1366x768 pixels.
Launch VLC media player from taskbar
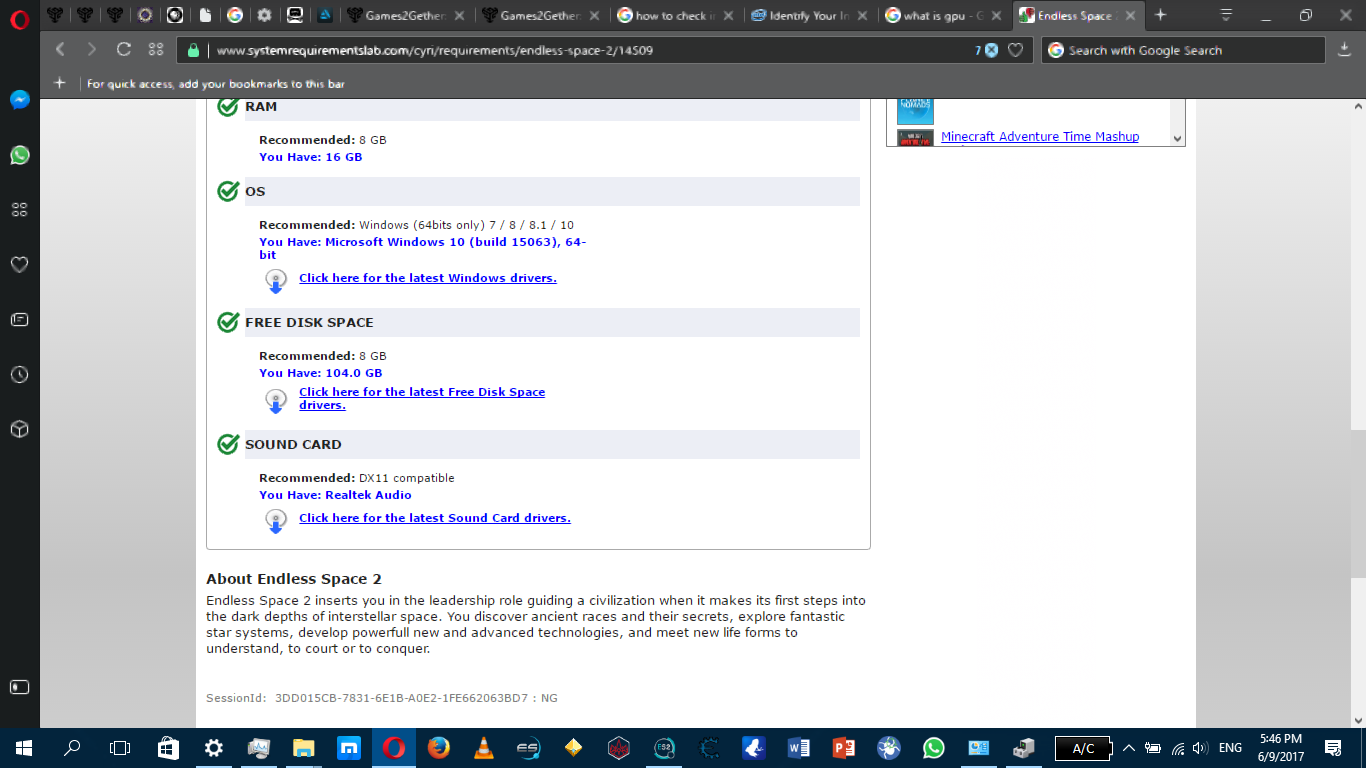[483, 748]
